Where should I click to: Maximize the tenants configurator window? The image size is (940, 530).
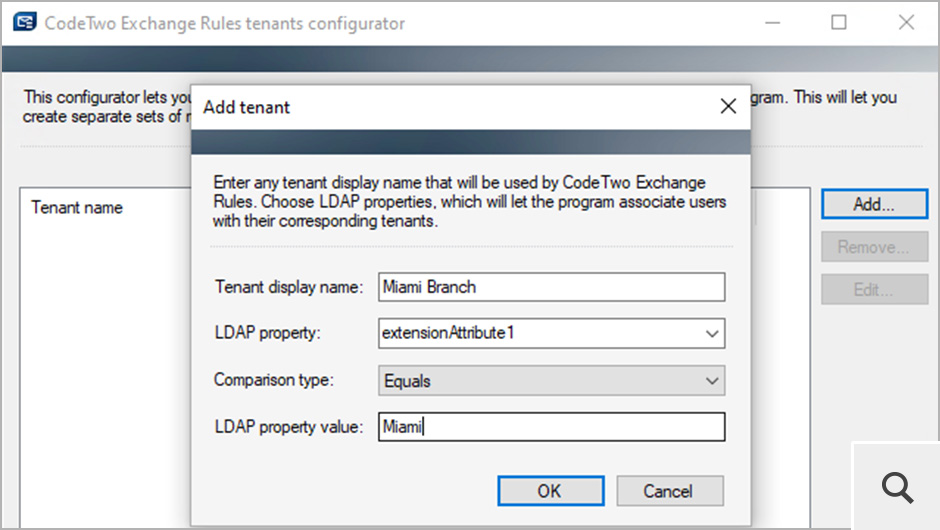coord(839,23)
